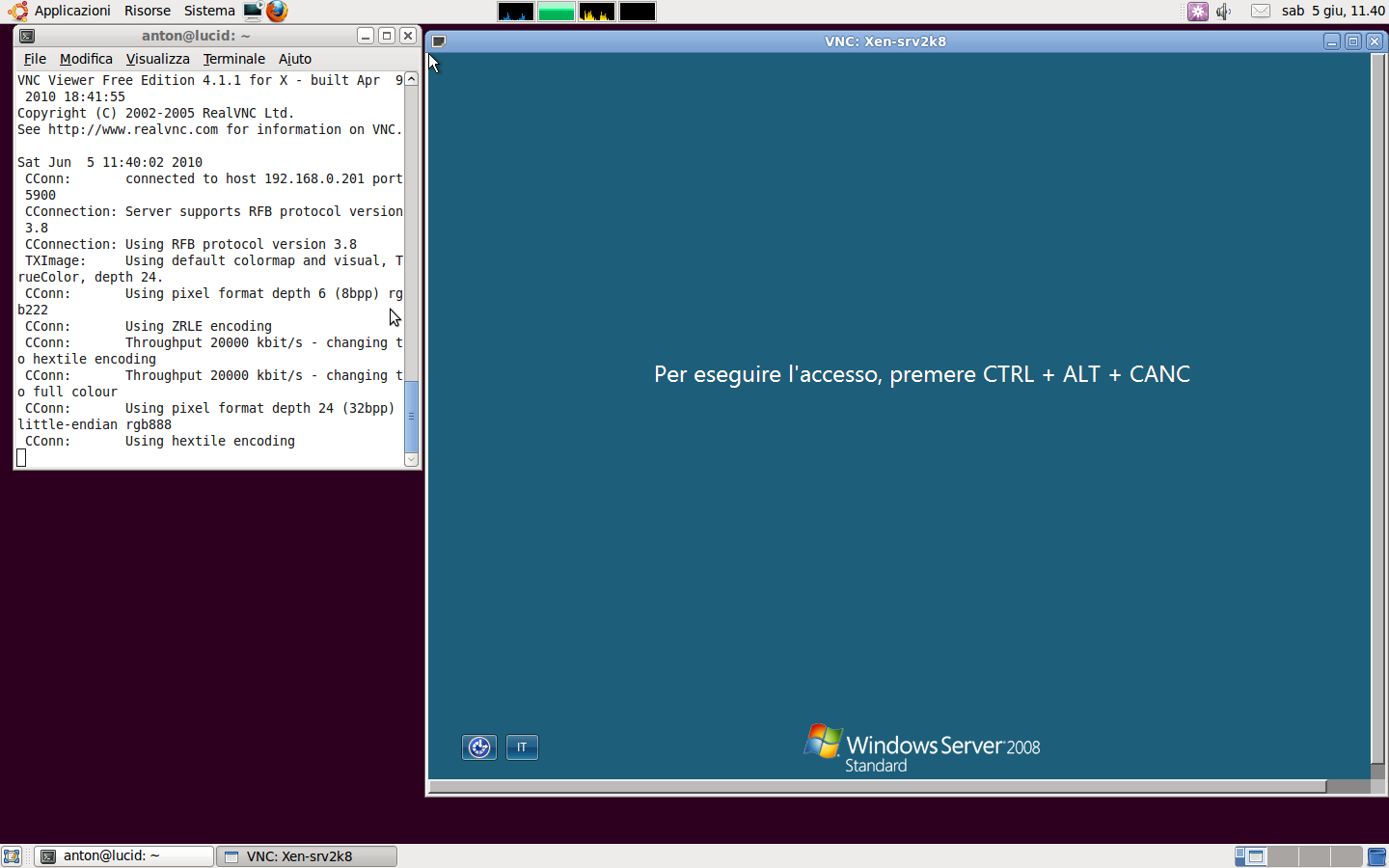
Task: Mute sound via the speaker icon in the tray
Action: 1221,12
